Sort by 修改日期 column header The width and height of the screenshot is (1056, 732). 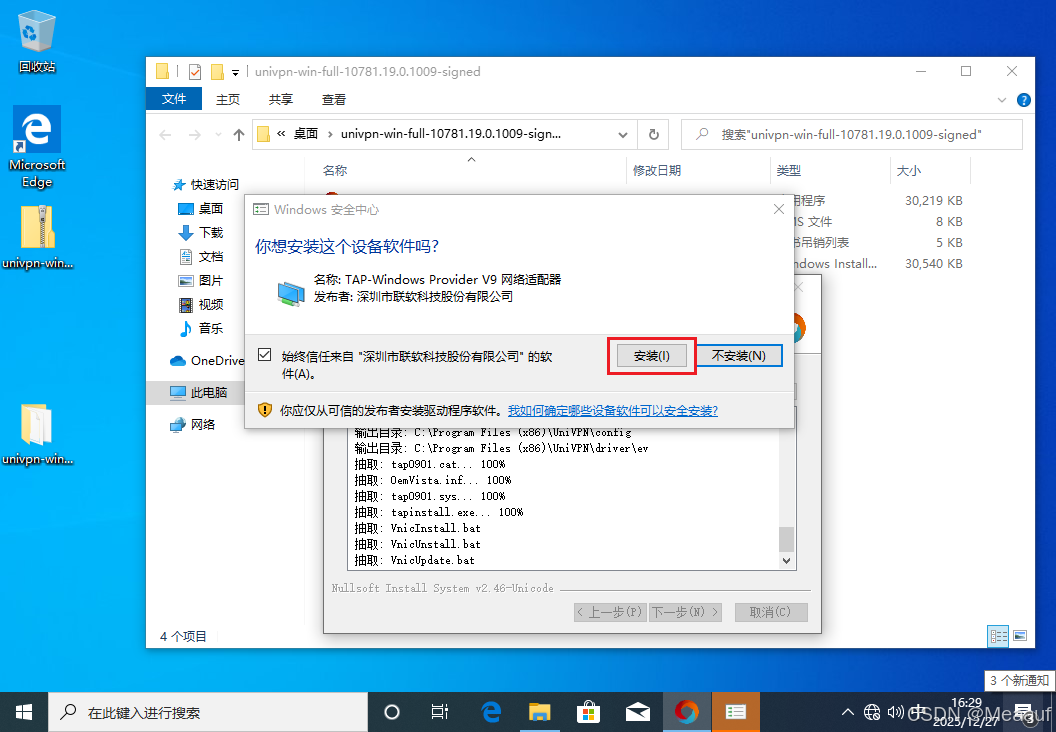click(657, 170)
